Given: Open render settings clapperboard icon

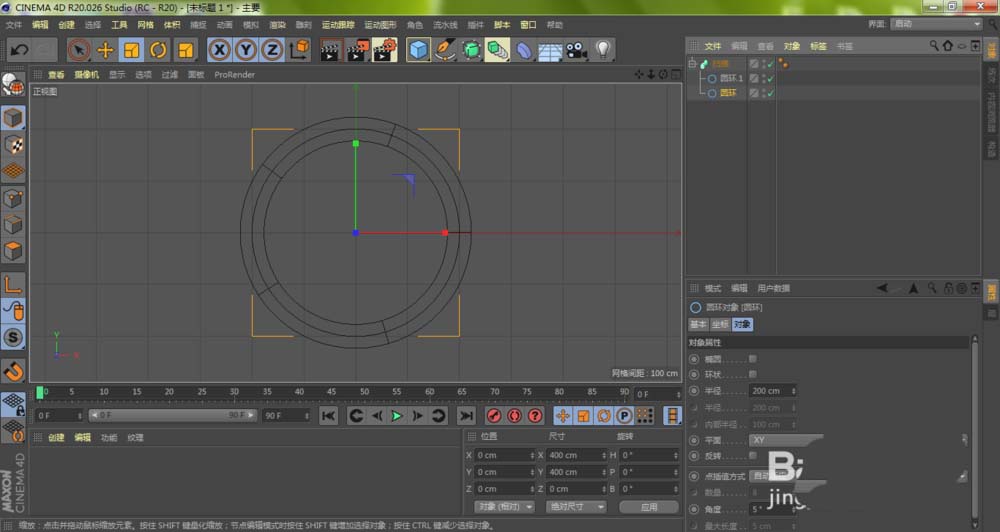Looking at the screenshot, I should pyautogui.click(x=384, y=50).
